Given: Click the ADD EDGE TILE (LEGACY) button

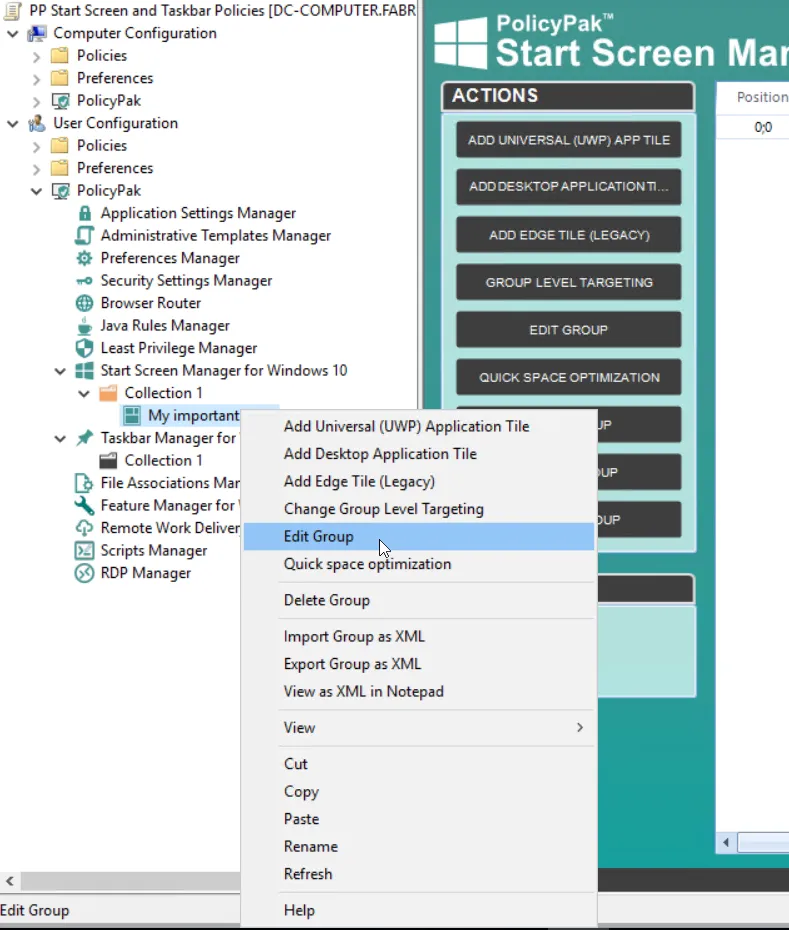Looking at the screenshot, I should pos(568,235).
